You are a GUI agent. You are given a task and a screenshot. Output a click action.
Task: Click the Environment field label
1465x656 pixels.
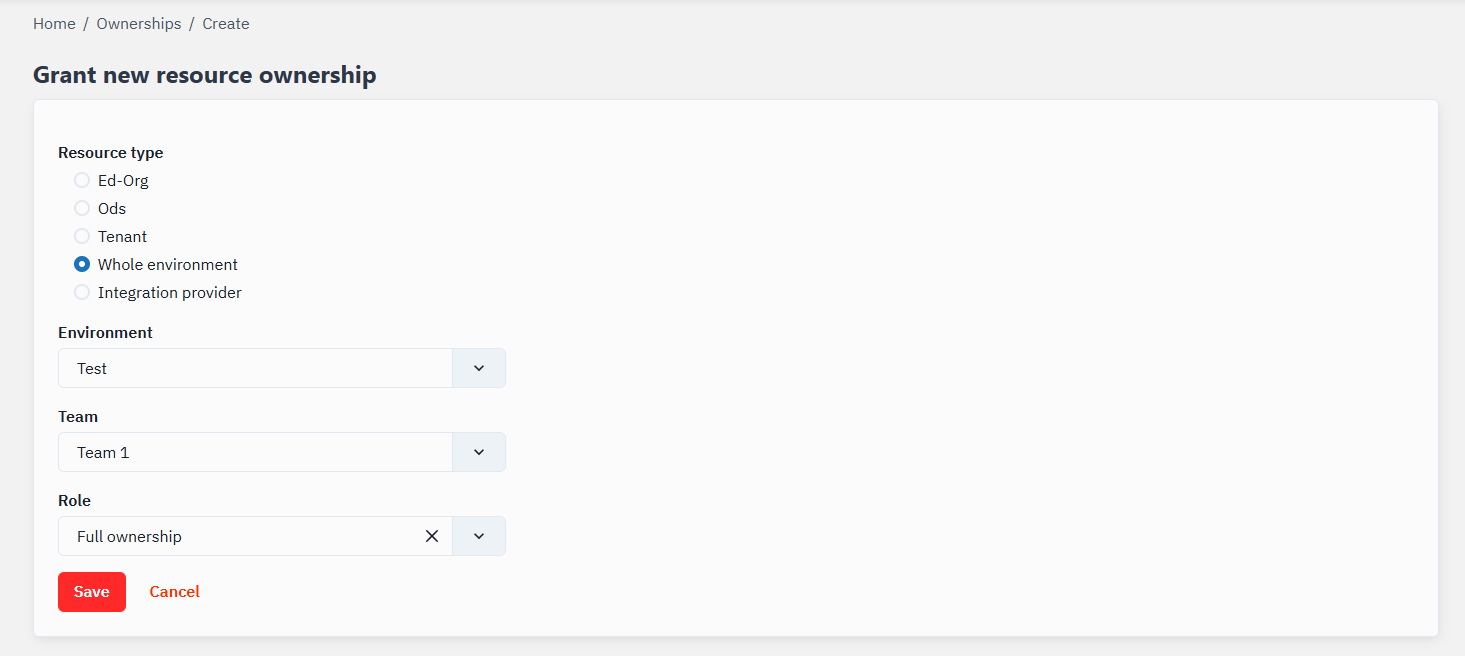tap(105, 333)
